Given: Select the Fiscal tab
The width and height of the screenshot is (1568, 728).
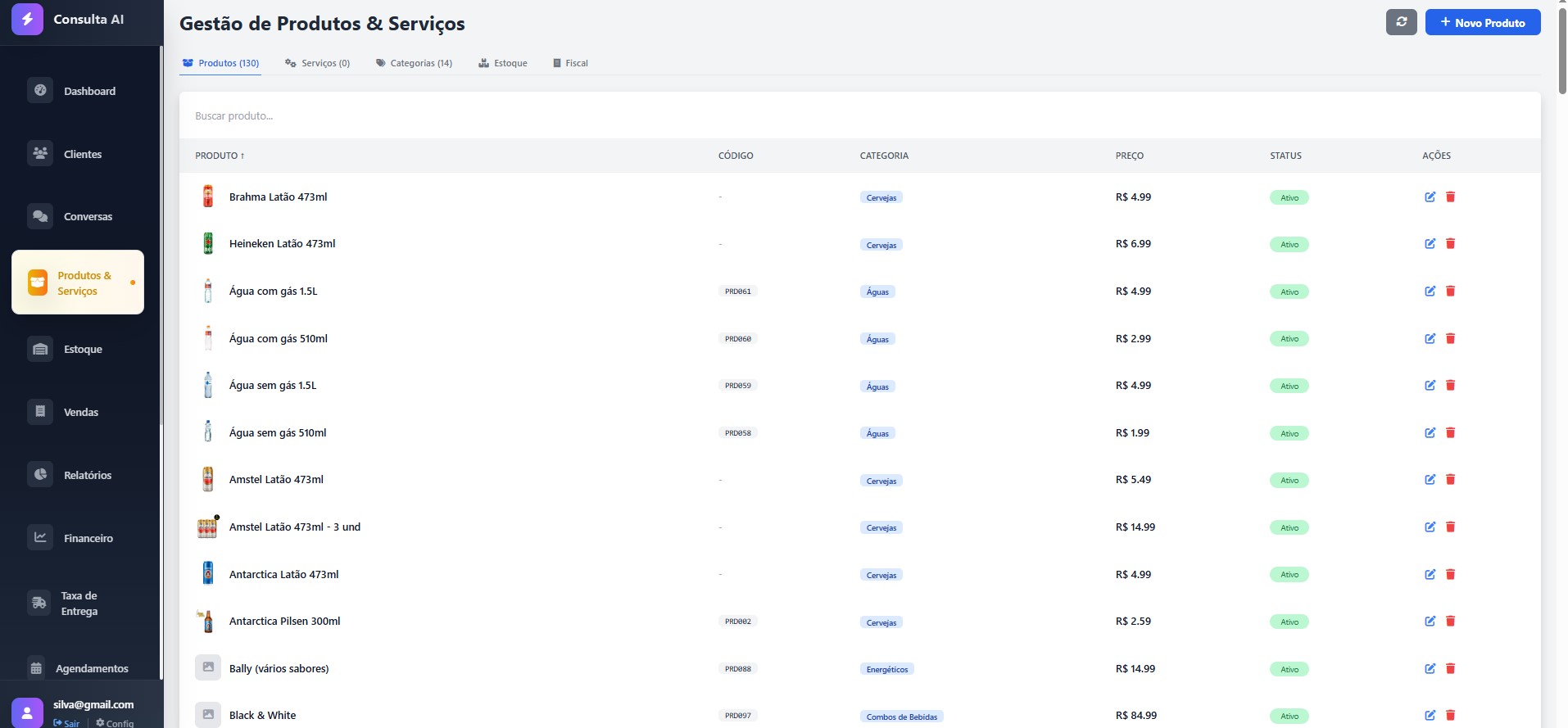Looking at the screenshot, I should pos(570,63).
